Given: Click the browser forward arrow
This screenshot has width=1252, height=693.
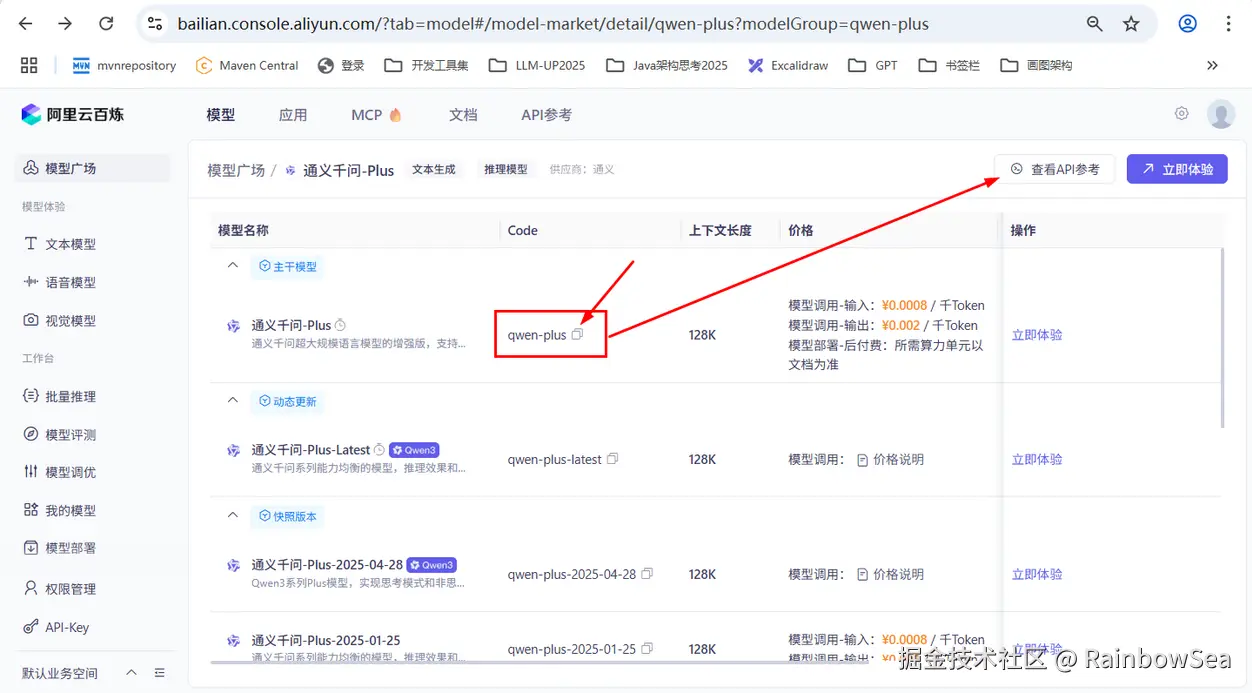Looking at the screenshot, I should [x=65, y=24].
